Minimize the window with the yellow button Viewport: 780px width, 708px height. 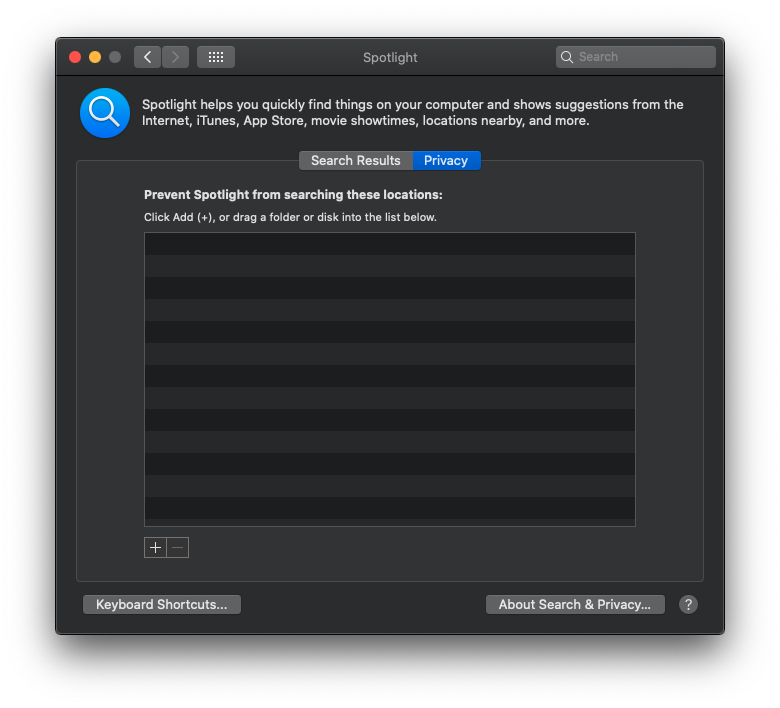pyautogui.click(x=95, y=57)
